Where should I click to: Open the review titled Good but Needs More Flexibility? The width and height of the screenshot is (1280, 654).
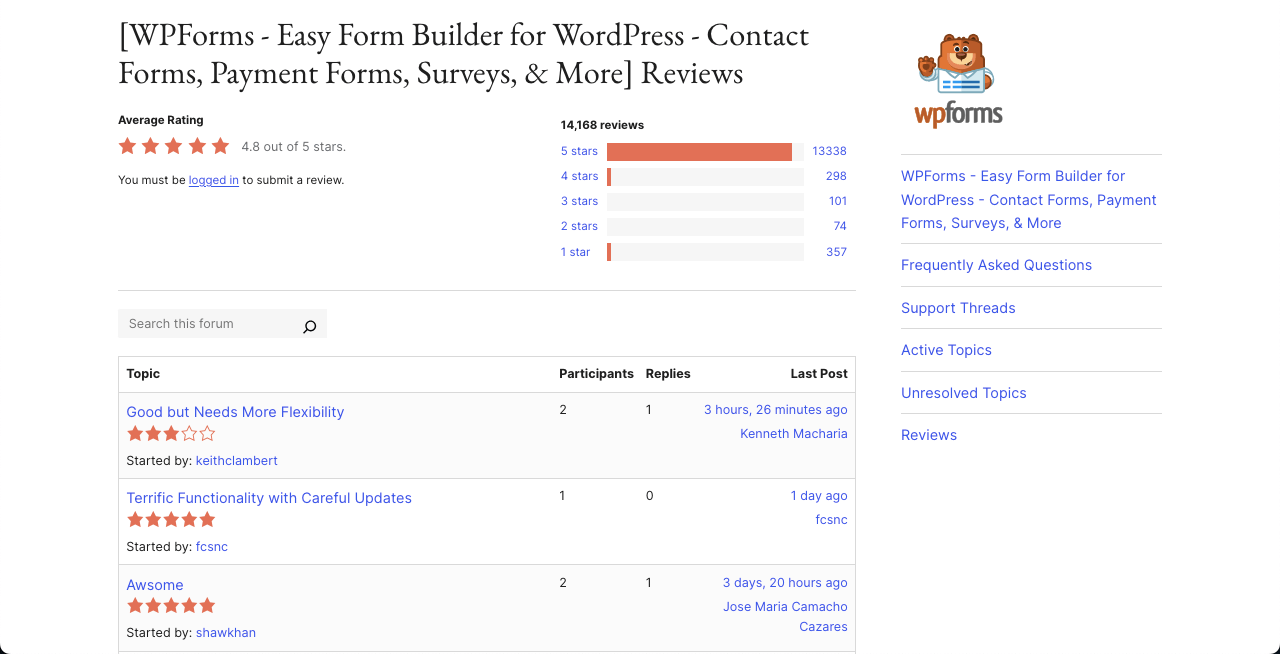point(235,412)
